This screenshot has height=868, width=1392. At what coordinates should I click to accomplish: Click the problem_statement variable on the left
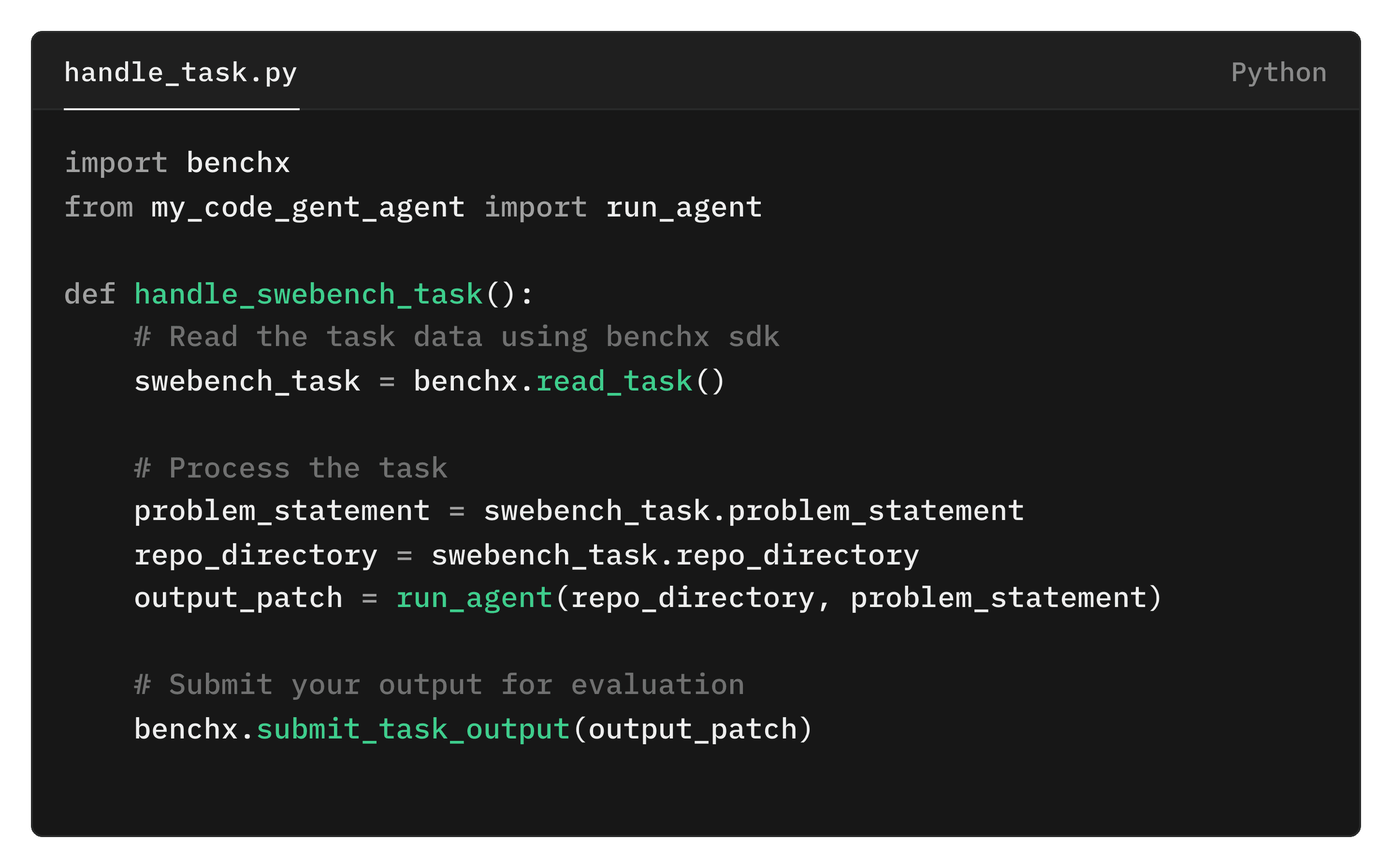click(x=282, y=511)
